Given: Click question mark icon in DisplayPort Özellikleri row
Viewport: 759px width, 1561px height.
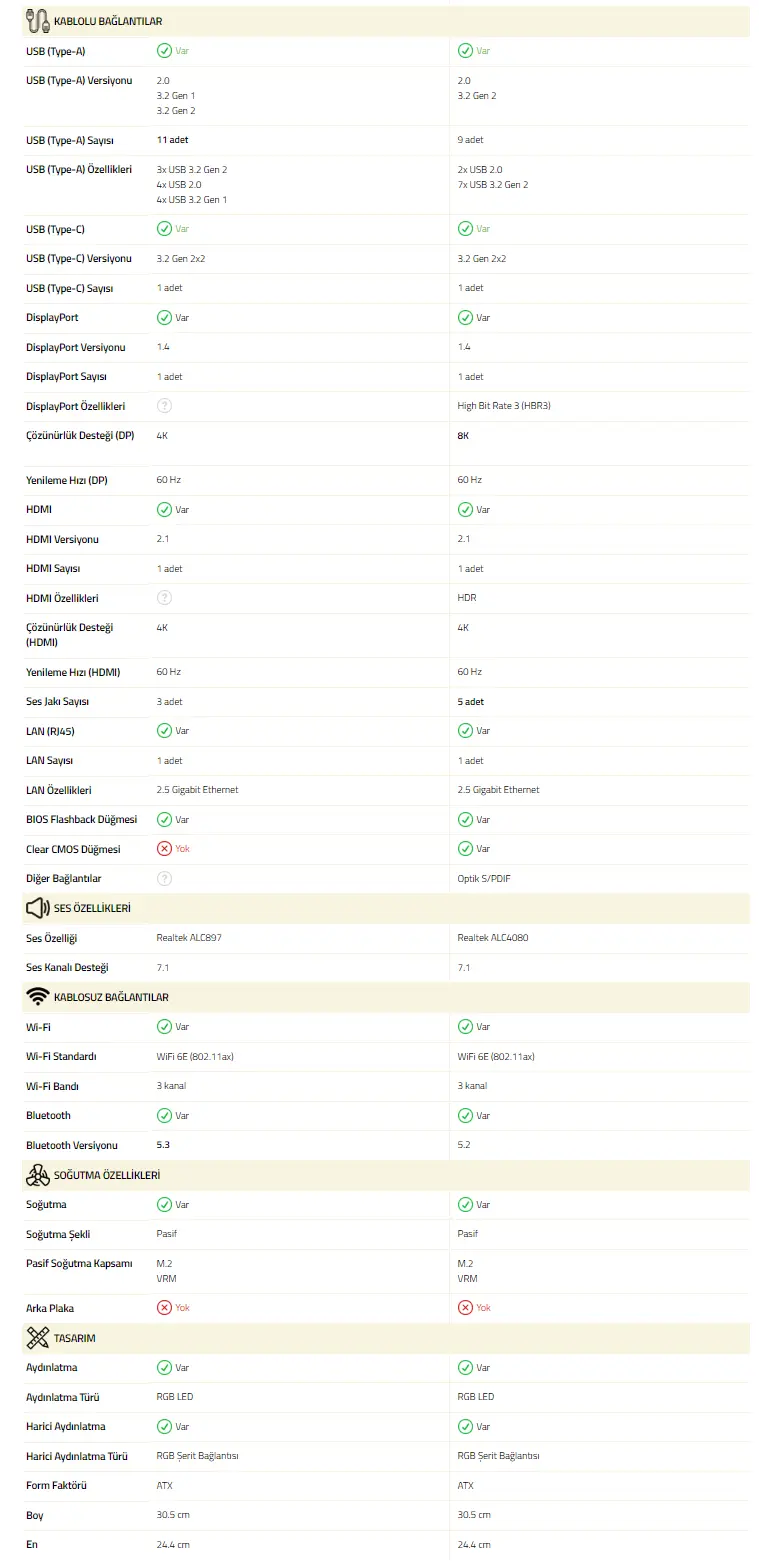Looking at the screenshot, I should [x=164, y=406].
